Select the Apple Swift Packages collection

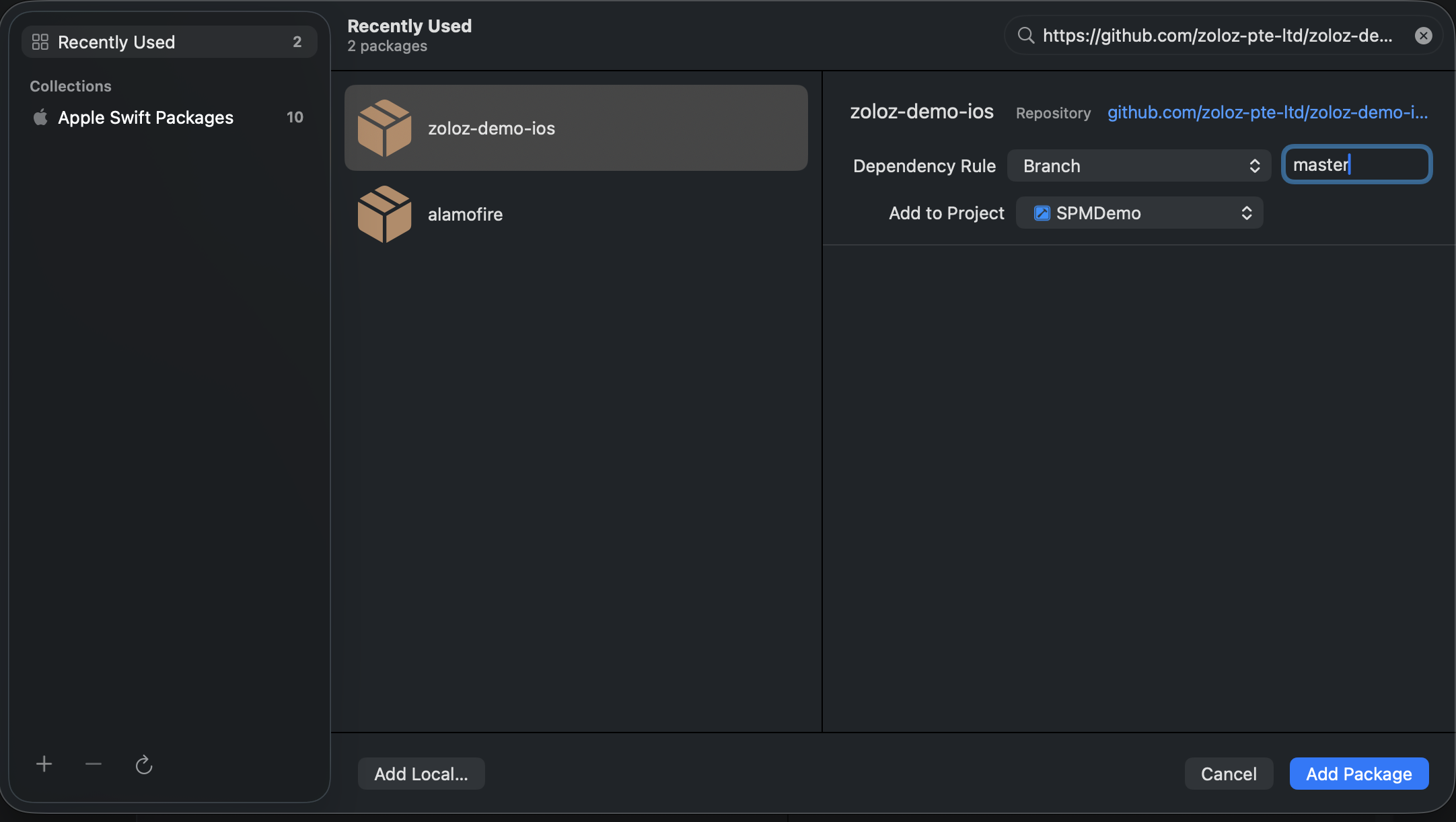[x=145, y=118]
